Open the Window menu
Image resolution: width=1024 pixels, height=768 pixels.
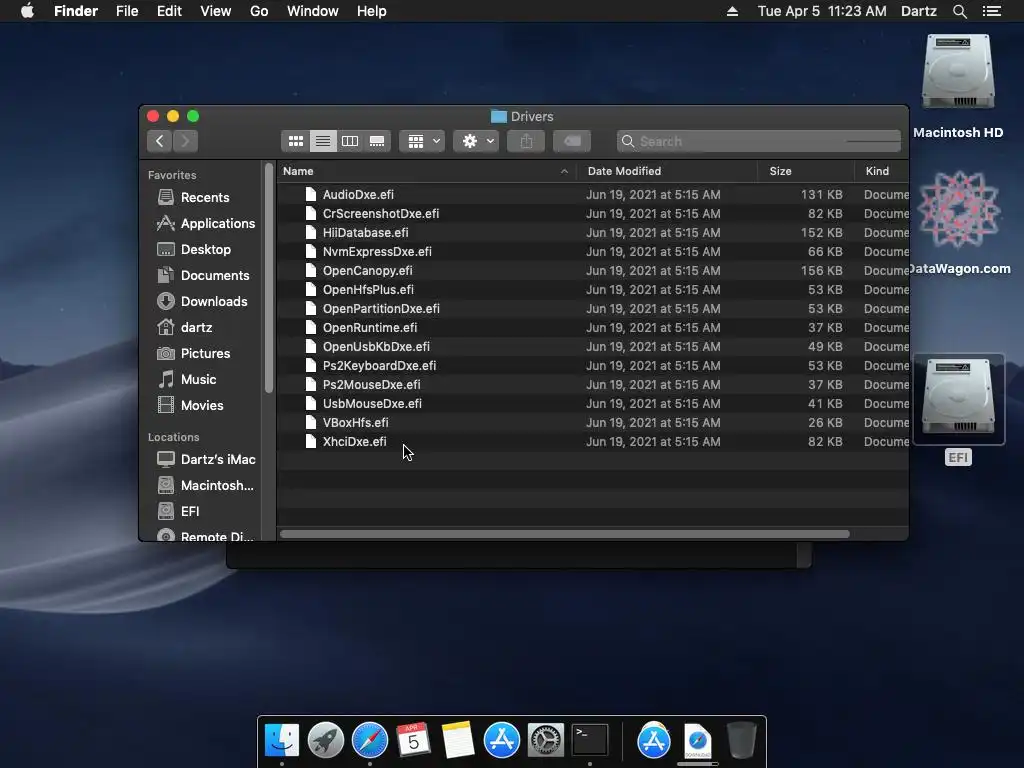(313, 11)
